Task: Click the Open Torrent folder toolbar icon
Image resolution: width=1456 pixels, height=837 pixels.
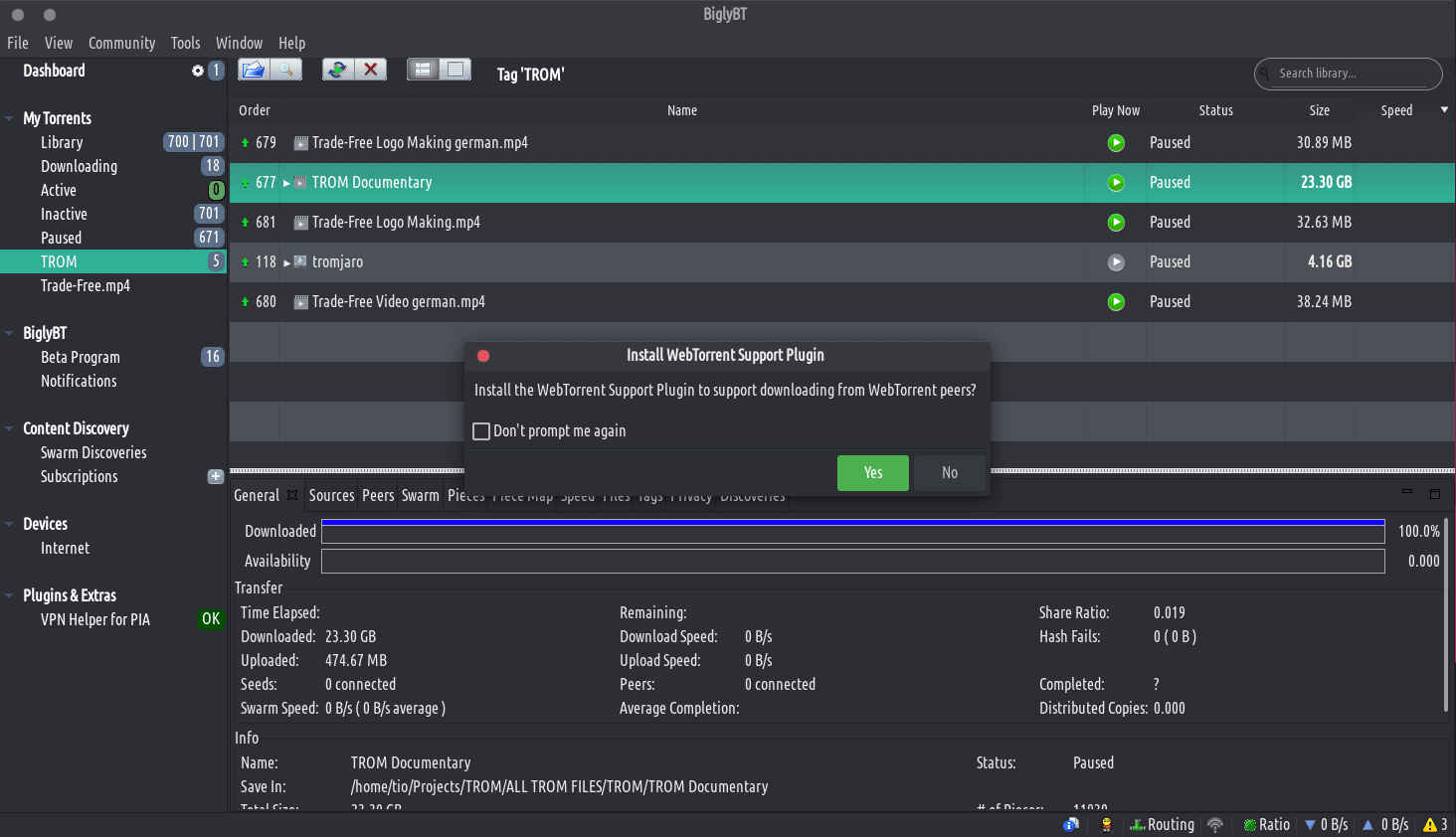Action: (x=254, y=70)
